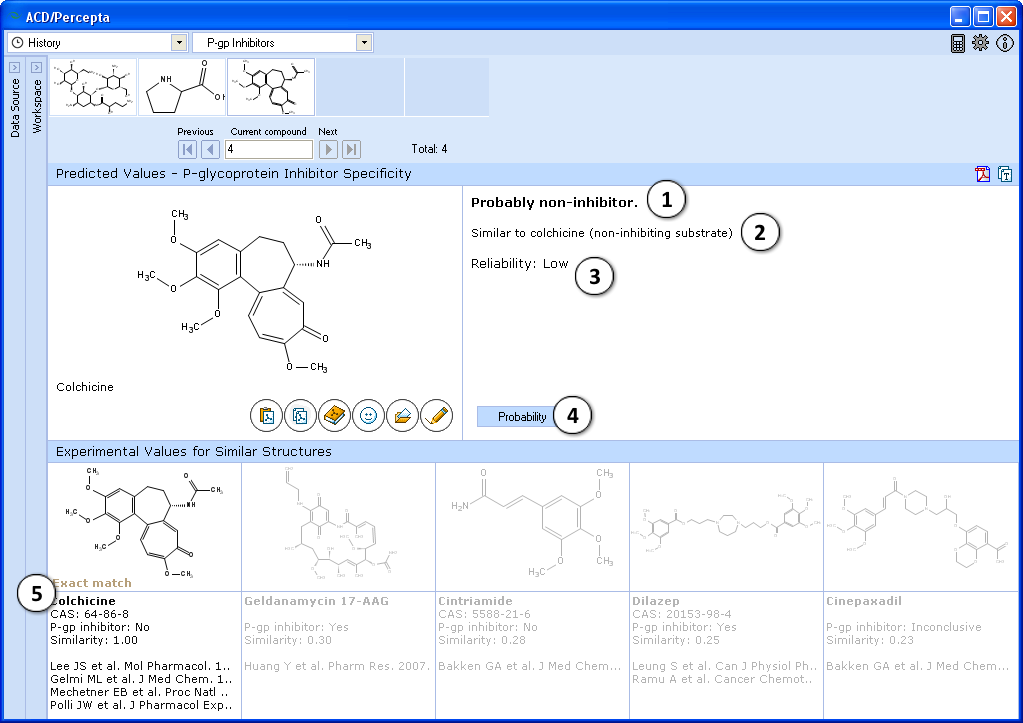Viewport: 1023px width, 723px height.
Task: Export the prediction report to PDF
Action: coord(983,174)
